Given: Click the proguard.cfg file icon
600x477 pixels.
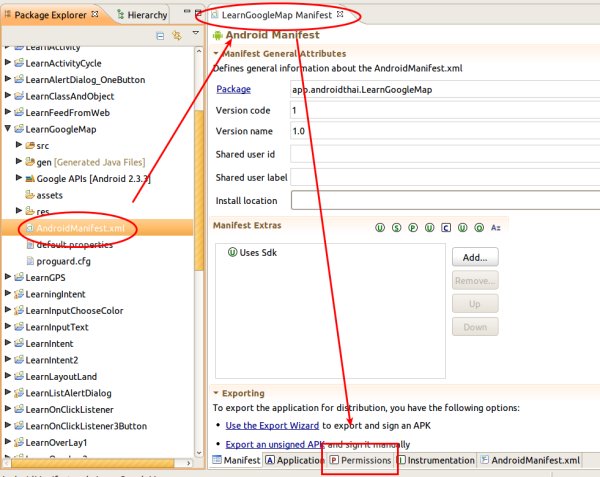Looking at the screenshot, I should click(30, 261).
